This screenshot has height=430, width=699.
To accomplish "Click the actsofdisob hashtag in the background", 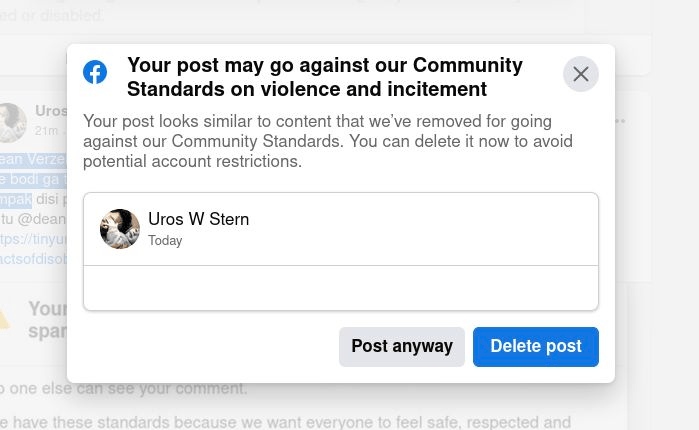I will click(33, 259).
